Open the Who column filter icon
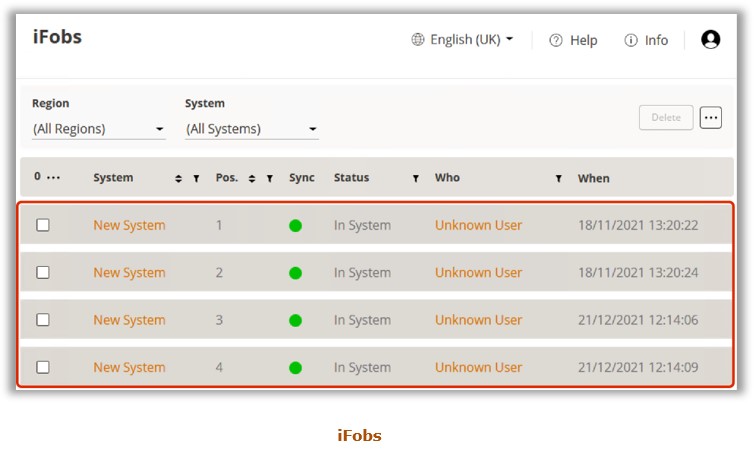The height and width of the screenshot is (452, 754). [x=558, y=178]
